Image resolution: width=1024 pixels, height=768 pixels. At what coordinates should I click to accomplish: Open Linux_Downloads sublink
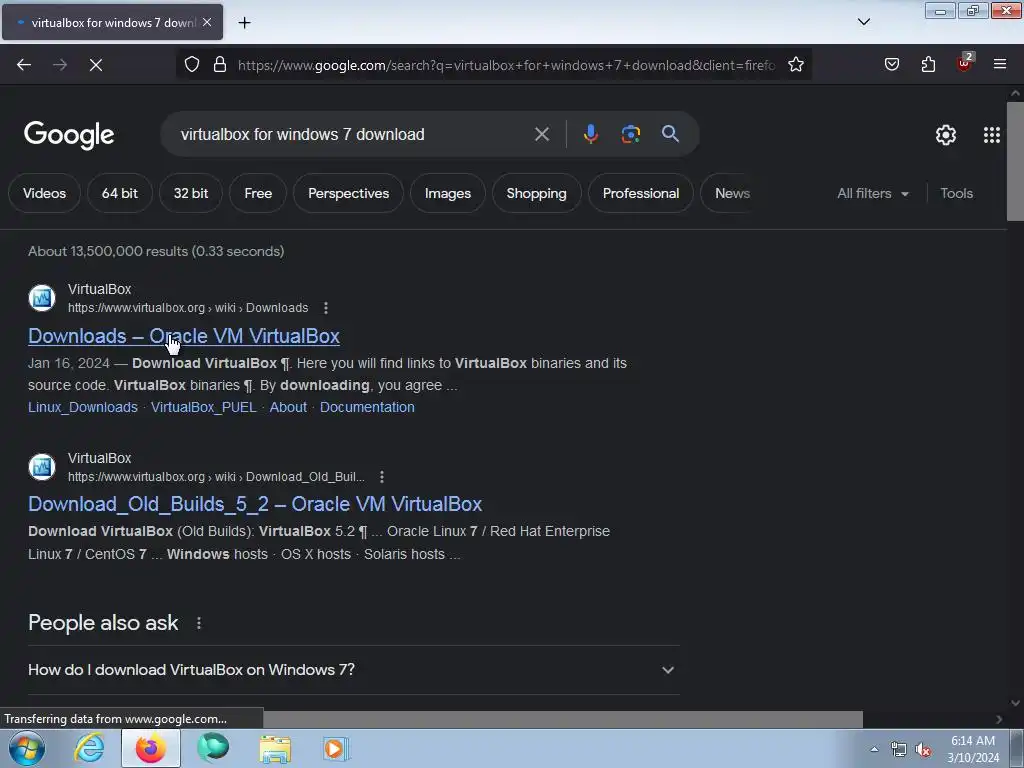83,407
